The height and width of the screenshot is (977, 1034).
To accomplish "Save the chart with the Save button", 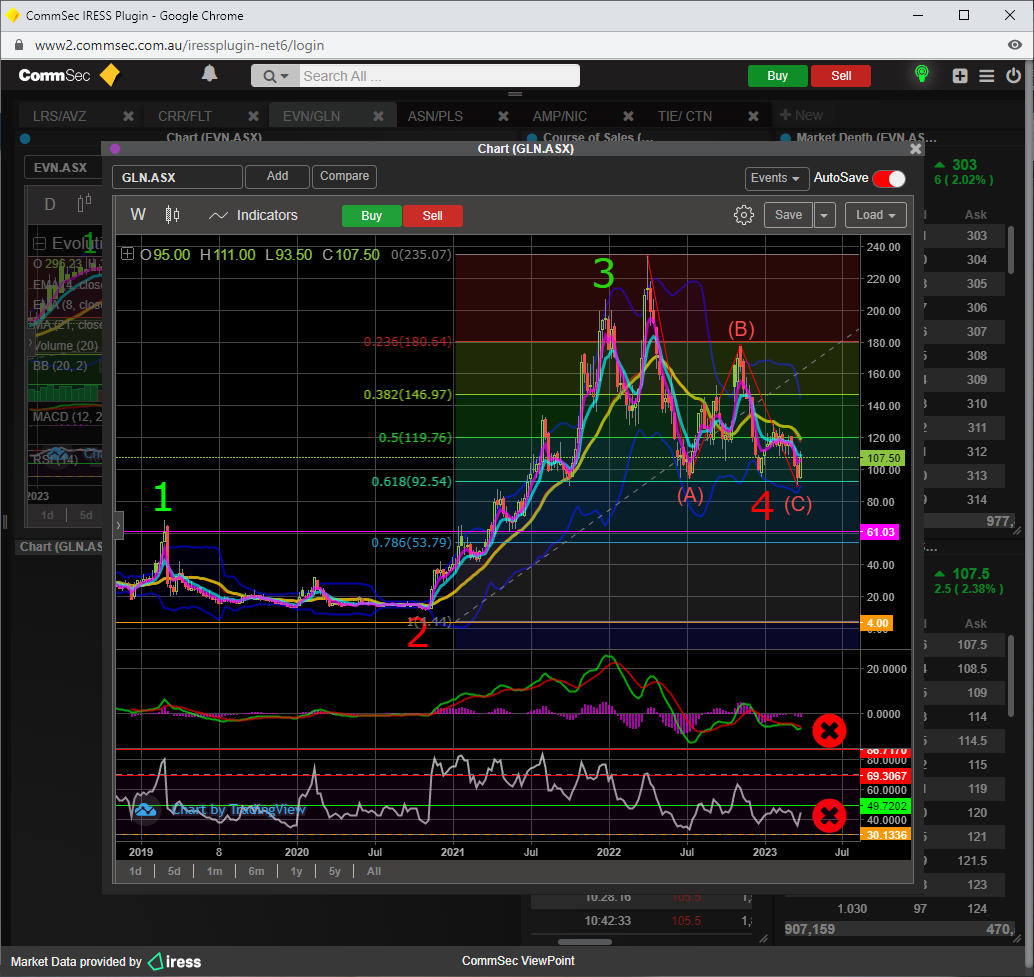I will point(788,215).
